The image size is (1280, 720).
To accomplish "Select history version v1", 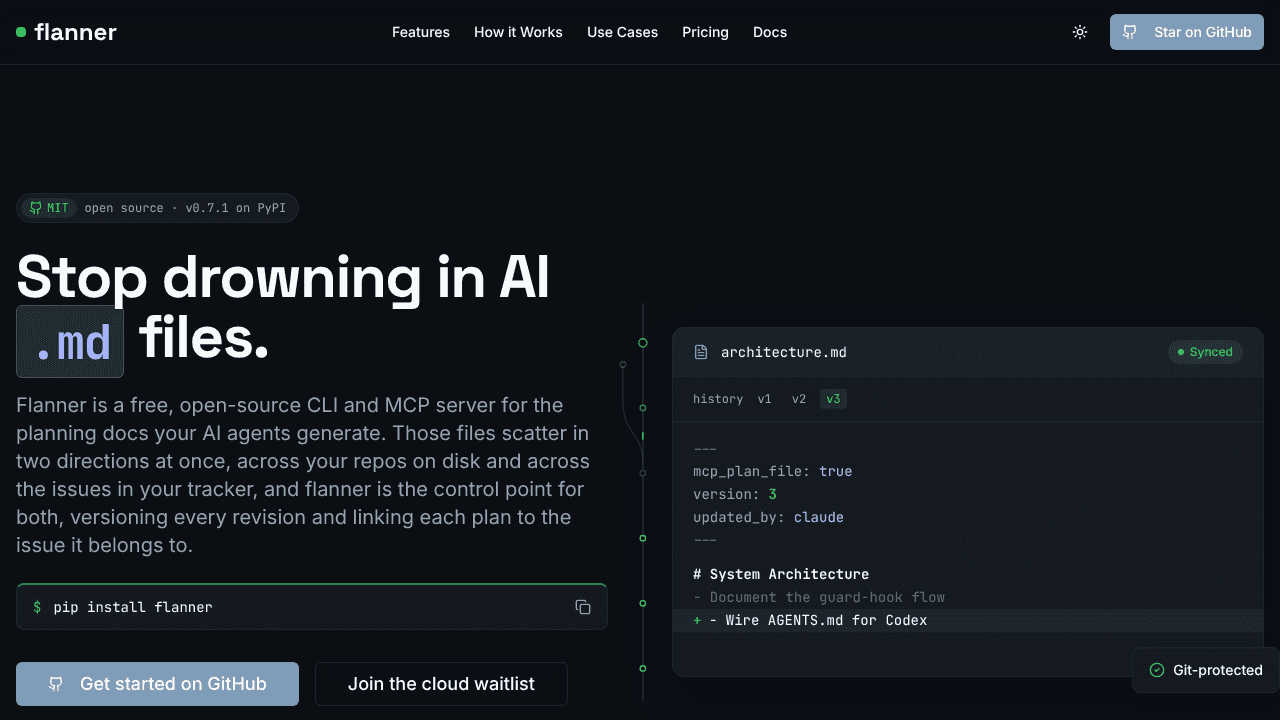I will coord(764,399).
